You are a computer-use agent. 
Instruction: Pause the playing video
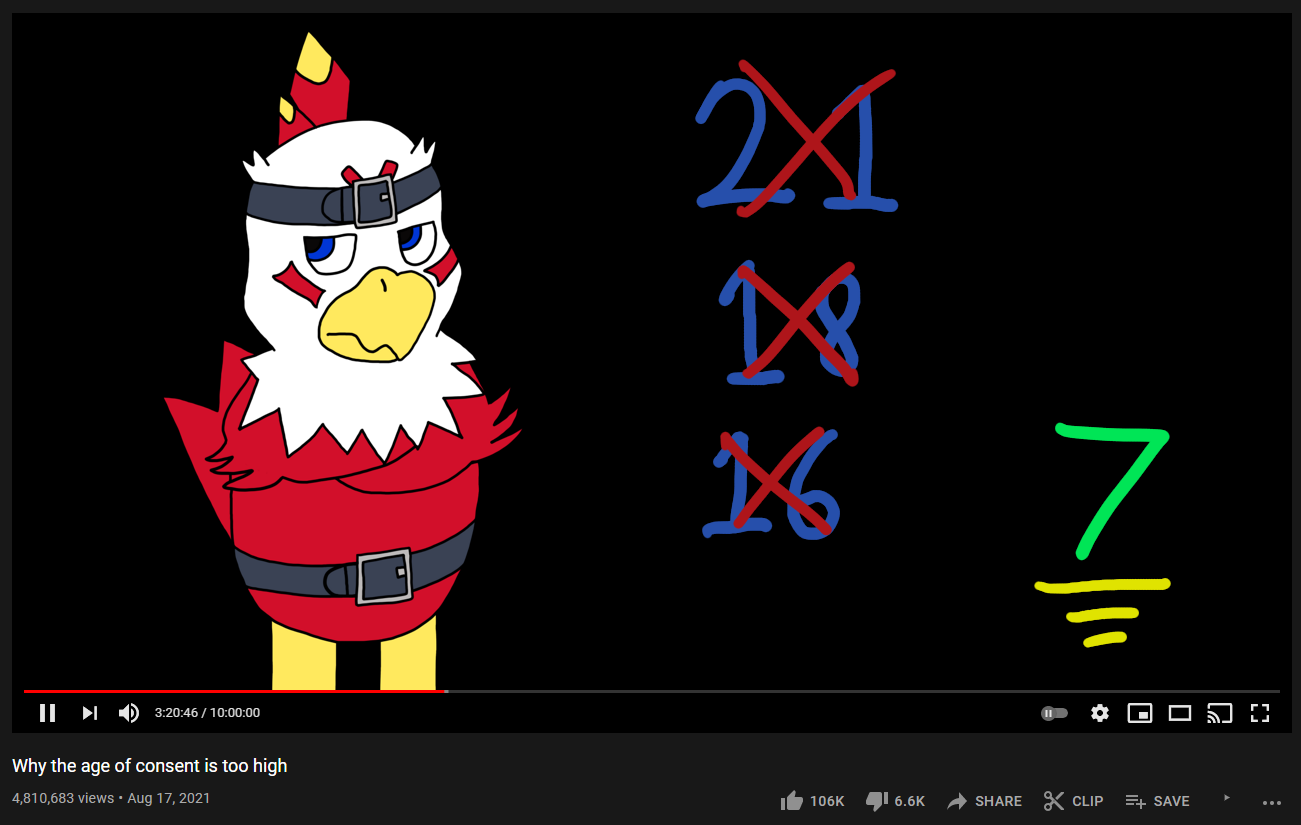pos(47,713)
